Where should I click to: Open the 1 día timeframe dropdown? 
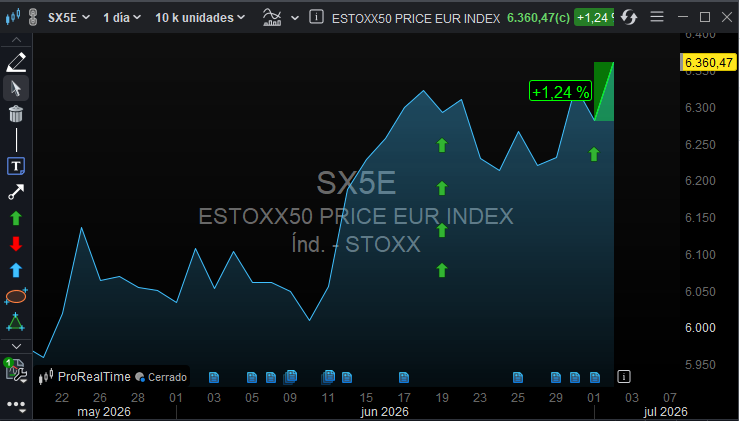[122, 17]
